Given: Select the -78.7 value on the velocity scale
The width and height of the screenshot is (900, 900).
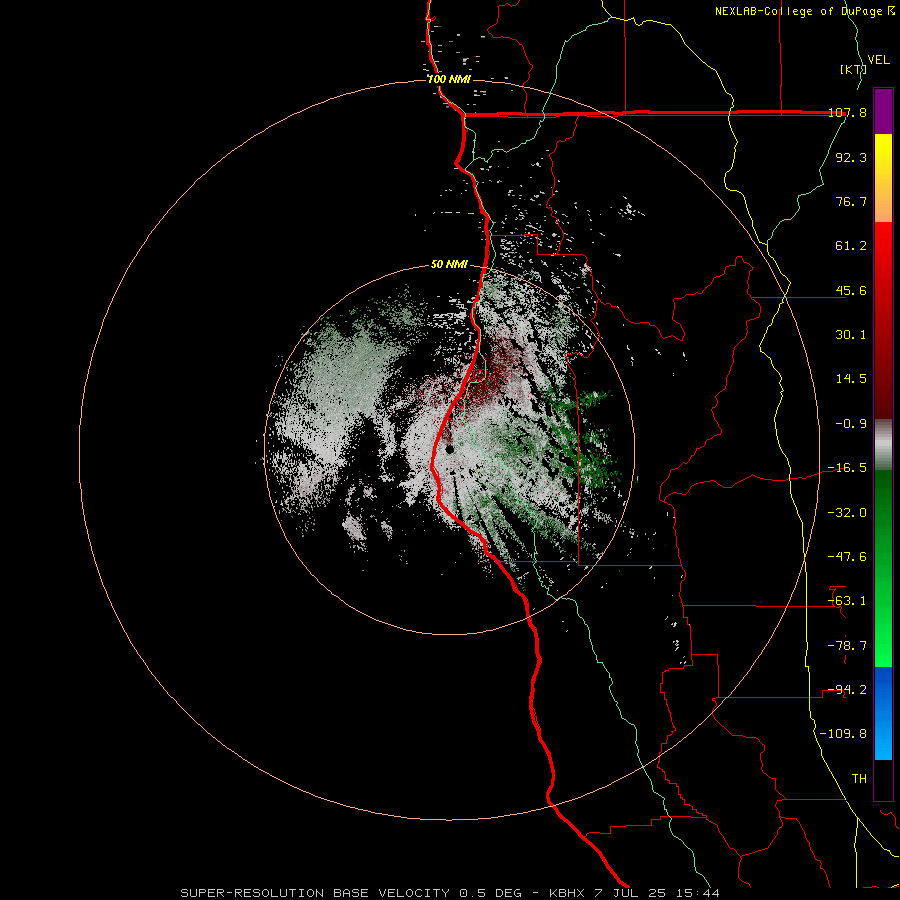Looking at the screenshot, I should click(847, 646).
